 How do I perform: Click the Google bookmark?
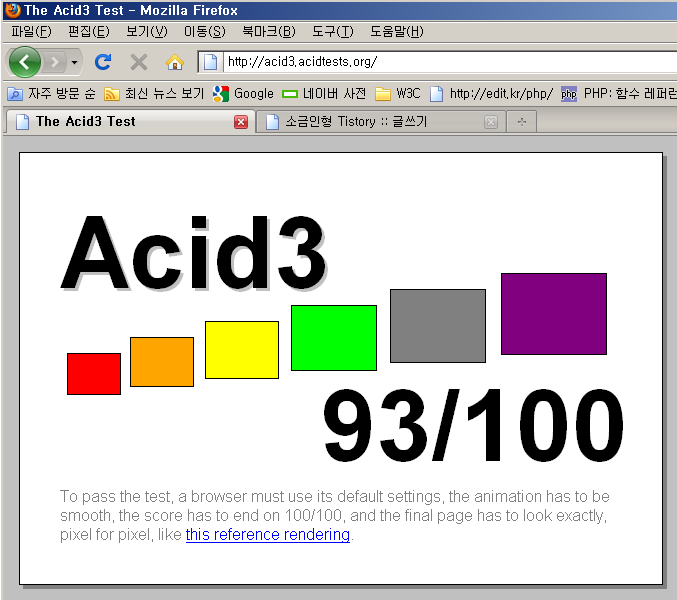click(244, 93)
